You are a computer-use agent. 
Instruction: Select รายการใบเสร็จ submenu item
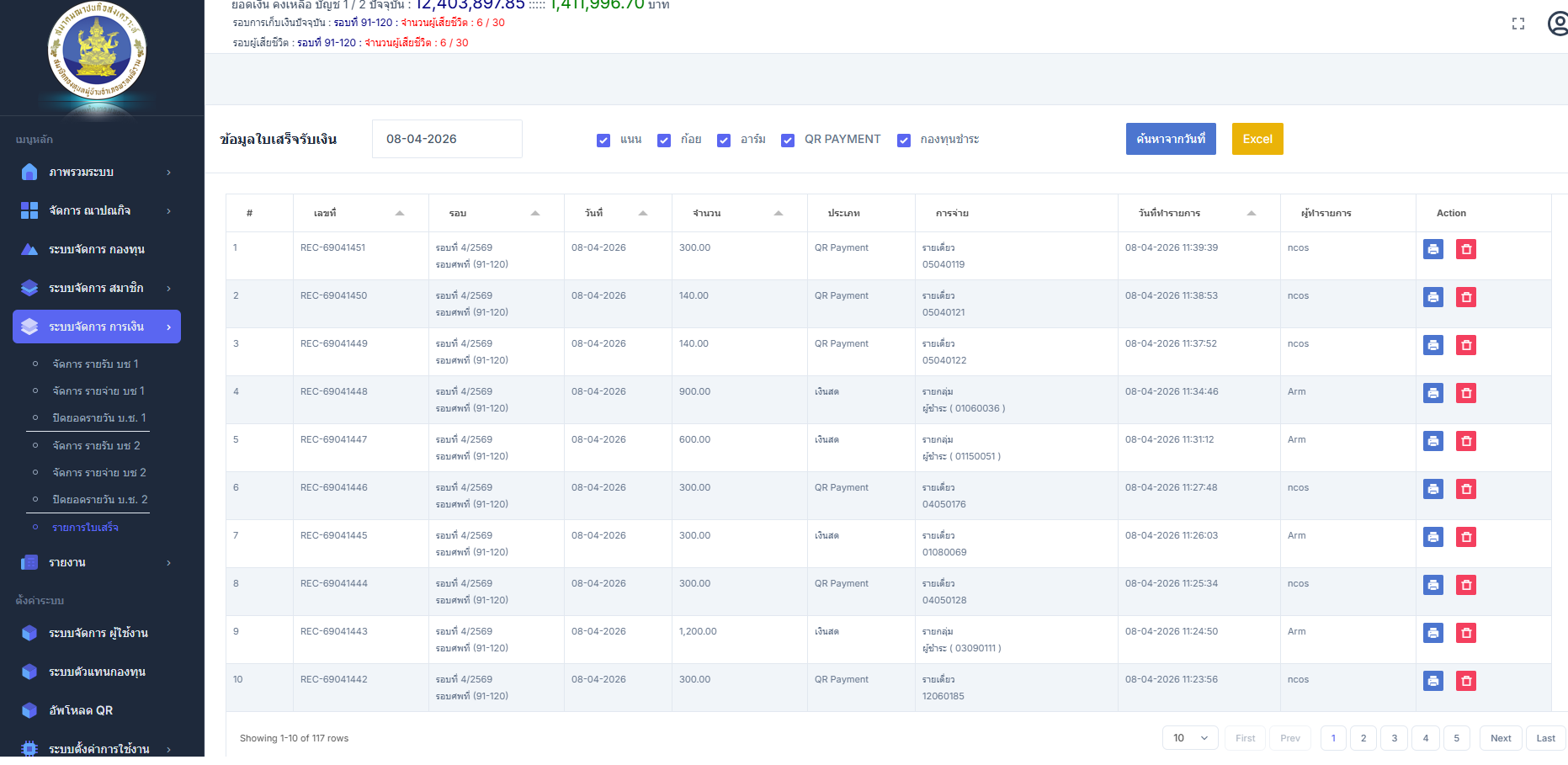click(x=85, y=527)
